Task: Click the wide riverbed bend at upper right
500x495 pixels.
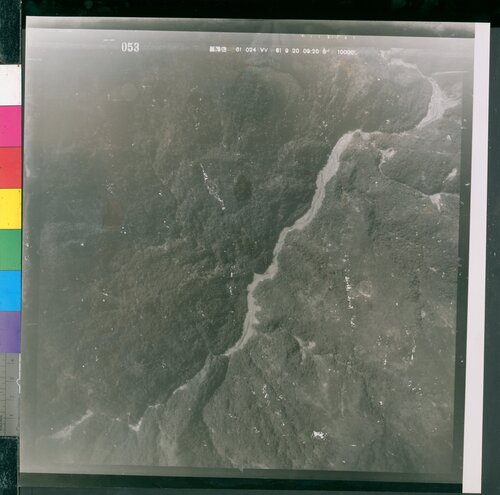Action: click(x=437, y=103)
